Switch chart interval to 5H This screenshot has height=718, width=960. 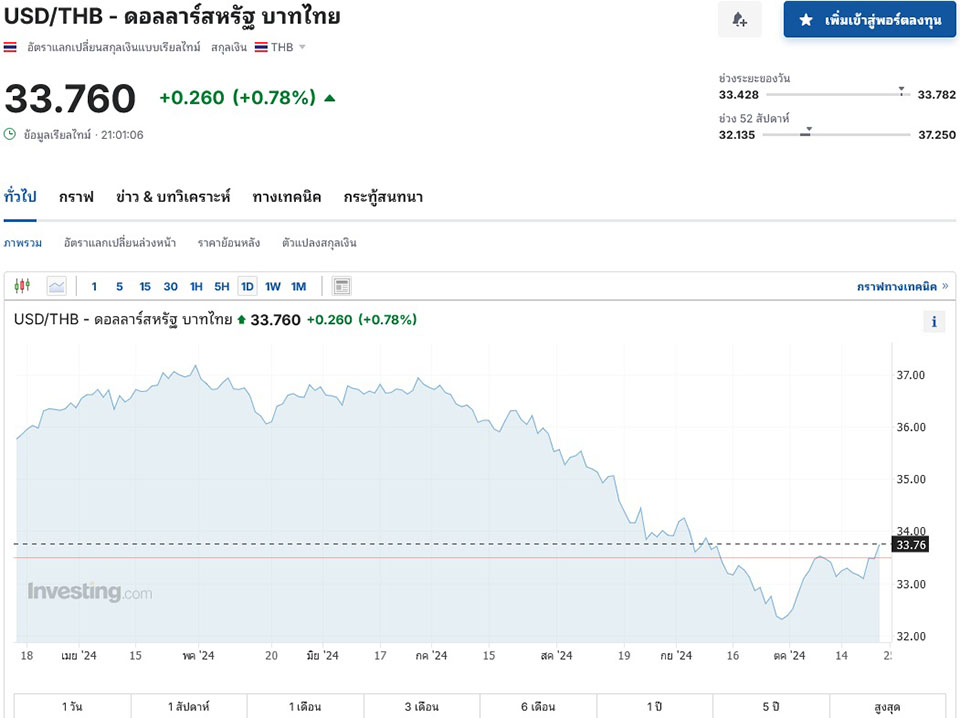[x=221, y=287]
